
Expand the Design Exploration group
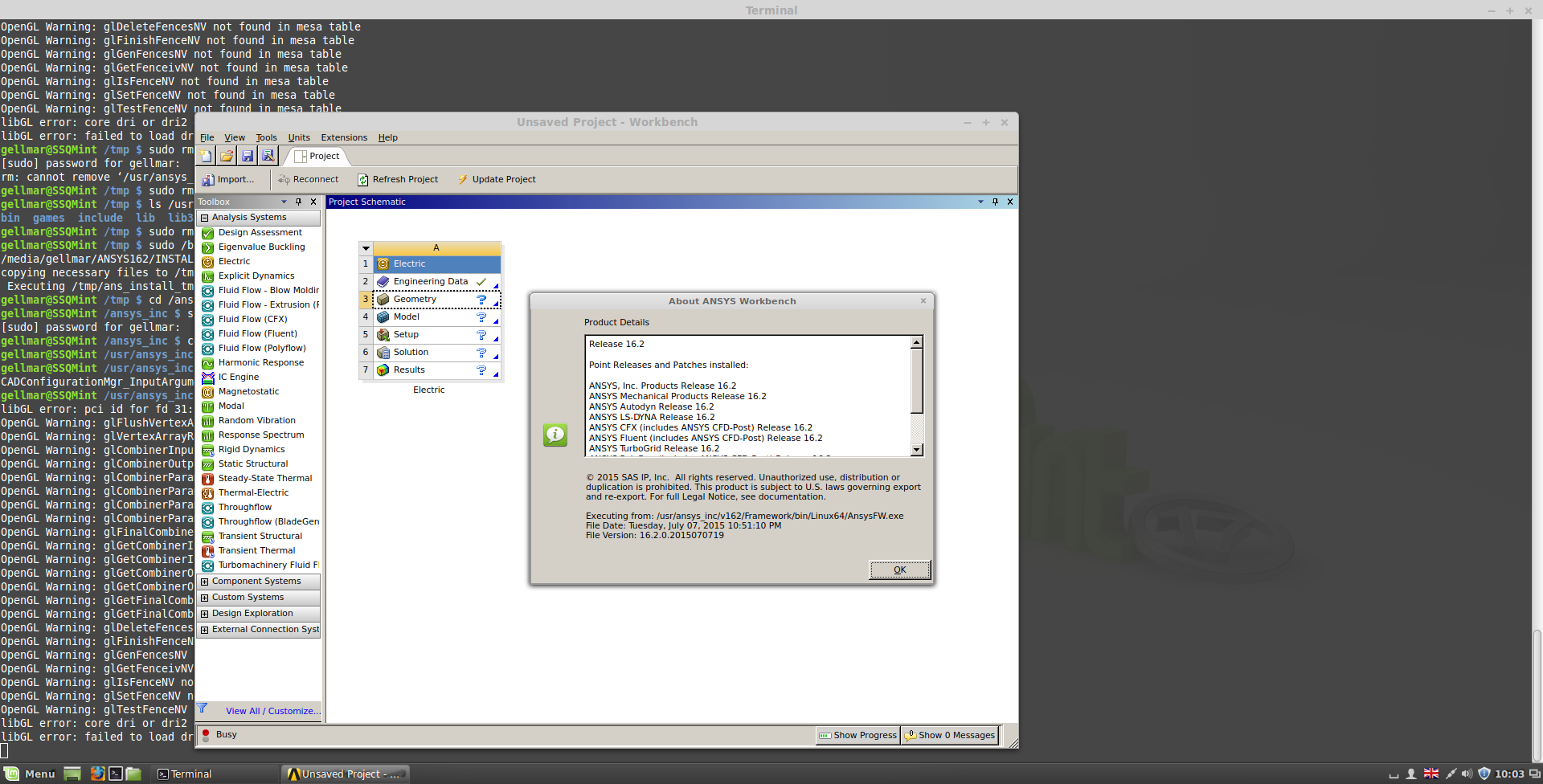click(205, 614)
